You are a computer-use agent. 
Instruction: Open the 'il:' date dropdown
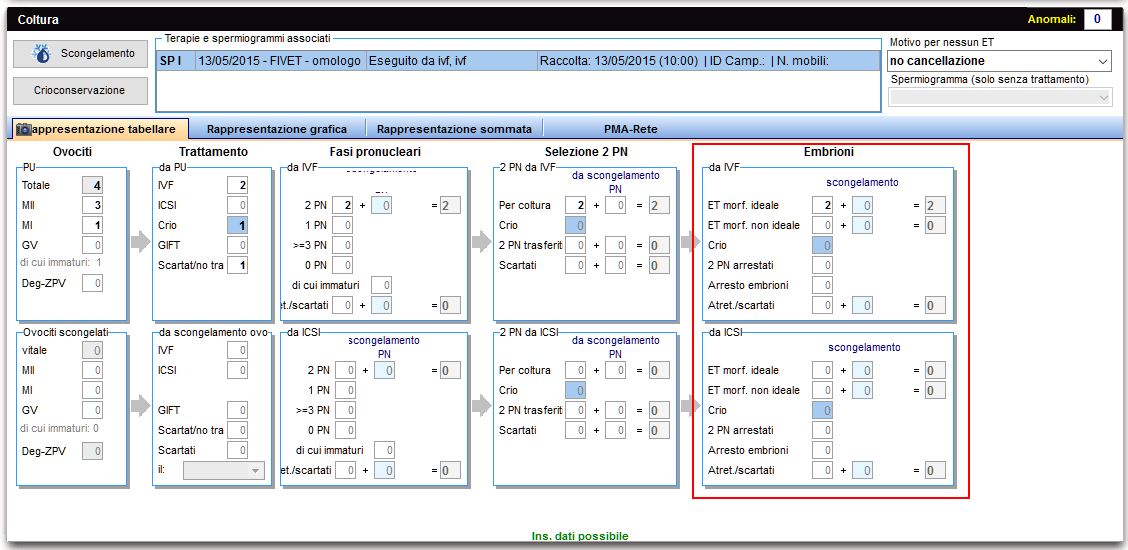[x=224, y=471]
